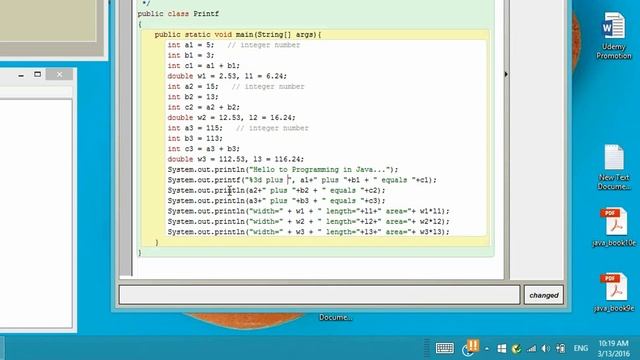Open the clock showing 10:19 AM

613,343
